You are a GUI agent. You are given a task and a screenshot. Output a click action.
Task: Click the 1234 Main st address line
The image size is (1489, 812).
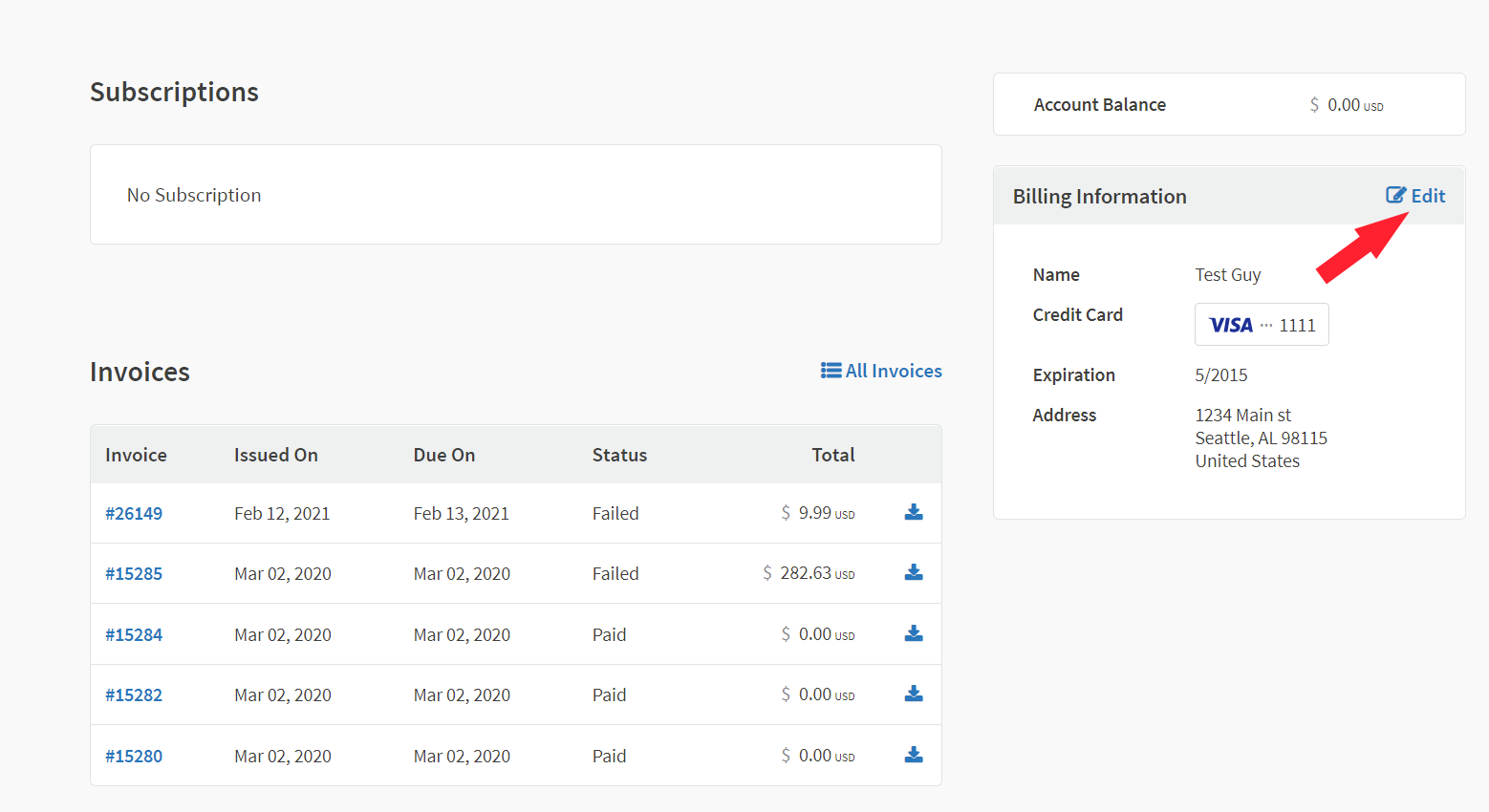pos(1243,415)
